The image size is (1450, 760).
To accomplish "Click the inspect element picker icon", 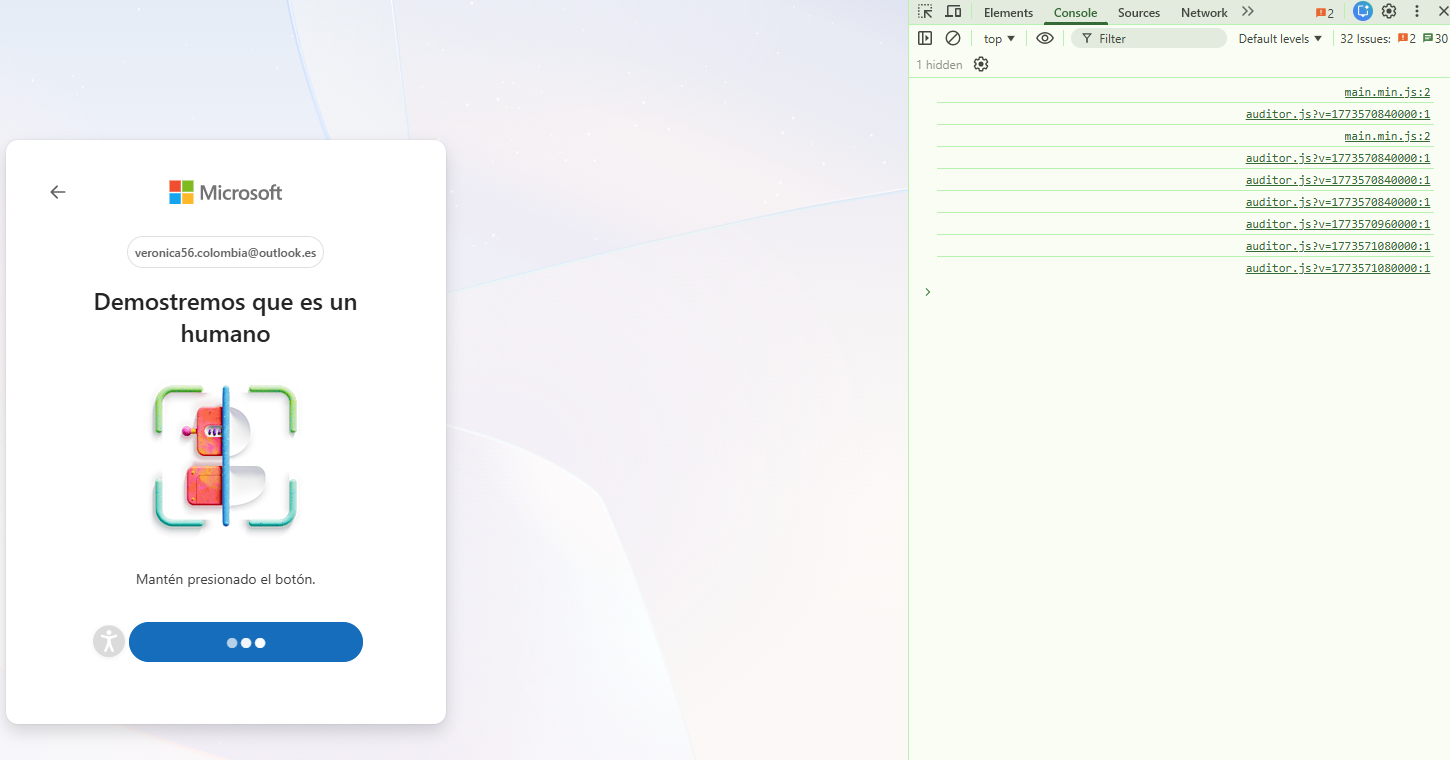I will point(925,12).
